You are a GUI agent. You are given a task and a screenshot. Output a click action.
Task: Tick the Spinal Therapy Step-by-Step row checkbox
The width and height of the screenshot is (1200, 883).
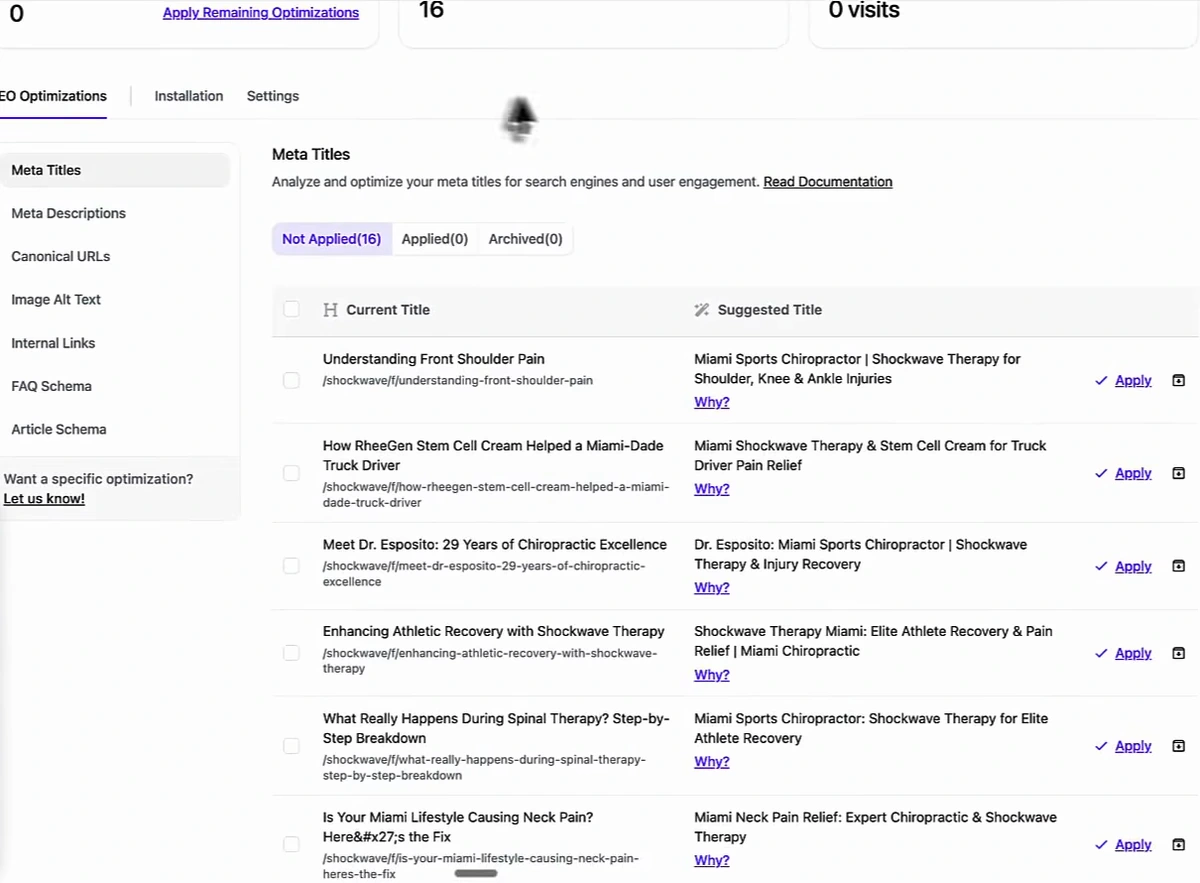pos(291,746)
